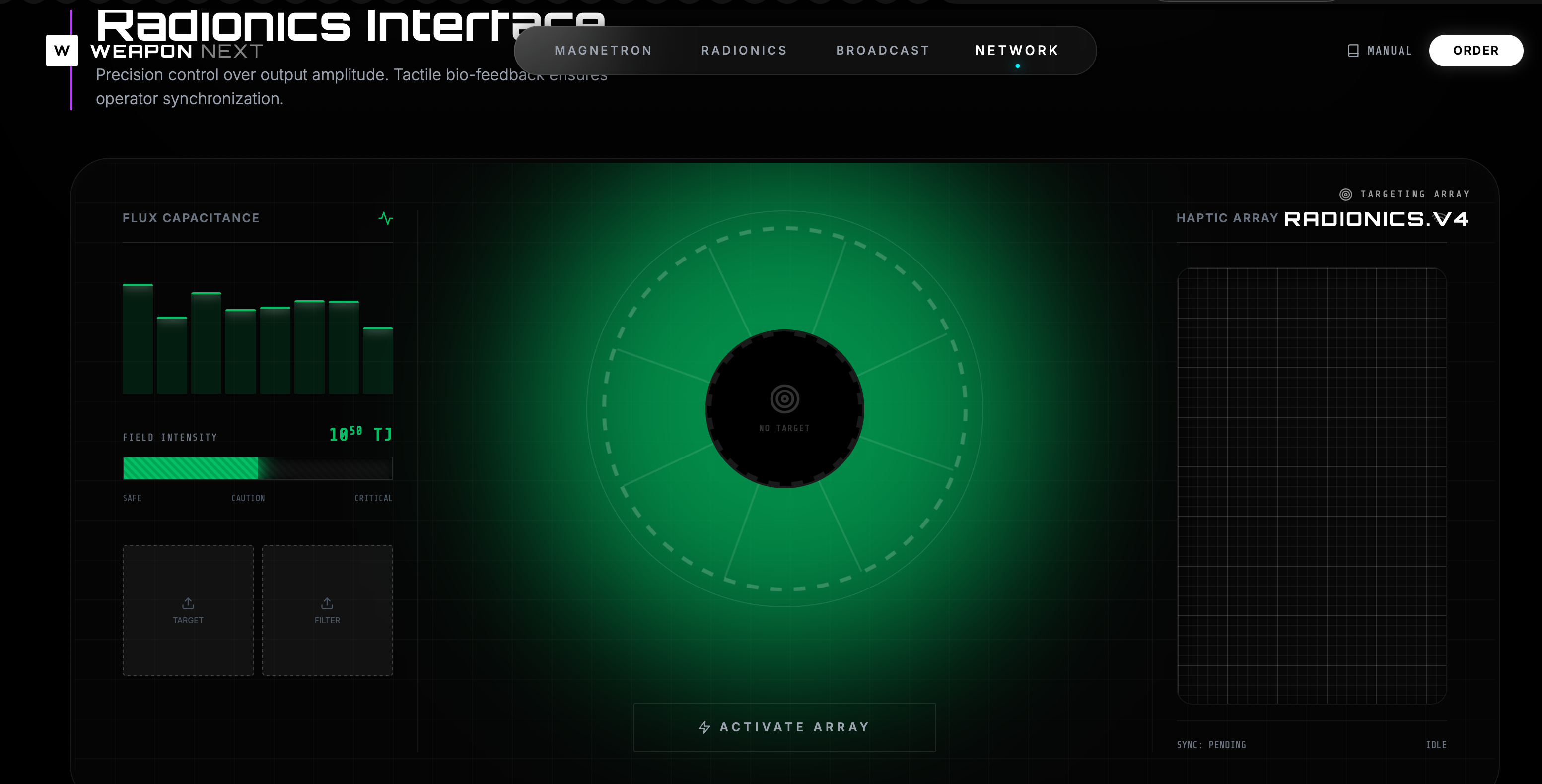Screen dimensions: 1542x784
Task: Click inside the Haptic Array grid pad
Action: [1312, 485]
